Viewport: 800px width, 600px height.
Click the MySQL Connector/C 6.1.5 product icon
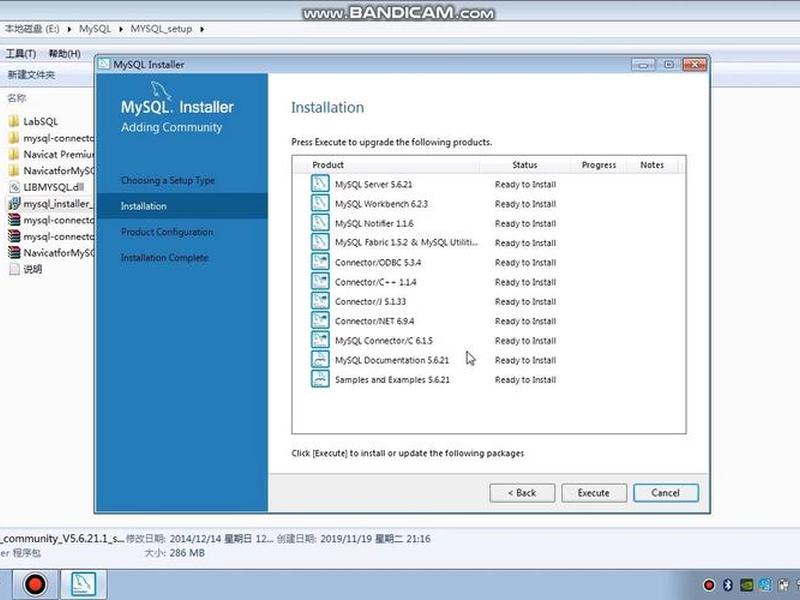(320, 340)
